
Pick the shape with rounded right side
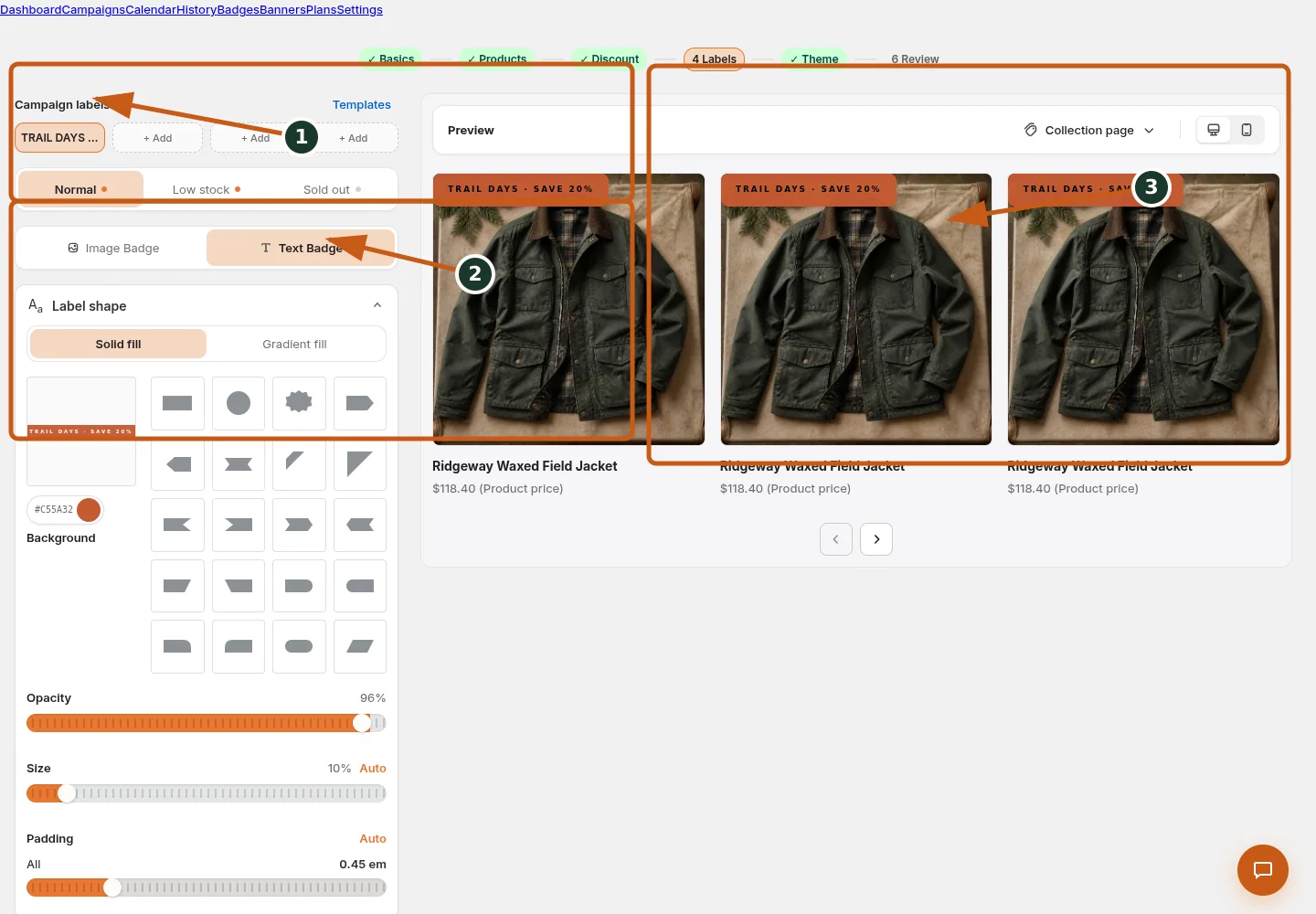pyautogui.click(x=299, y=586)
